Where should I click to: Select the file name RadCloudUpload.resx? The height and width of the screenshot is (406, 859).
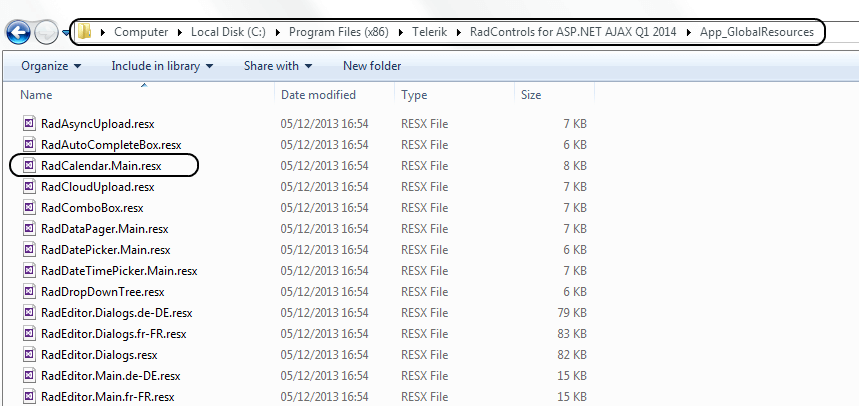pyautogui.click(x=98, y=187)
